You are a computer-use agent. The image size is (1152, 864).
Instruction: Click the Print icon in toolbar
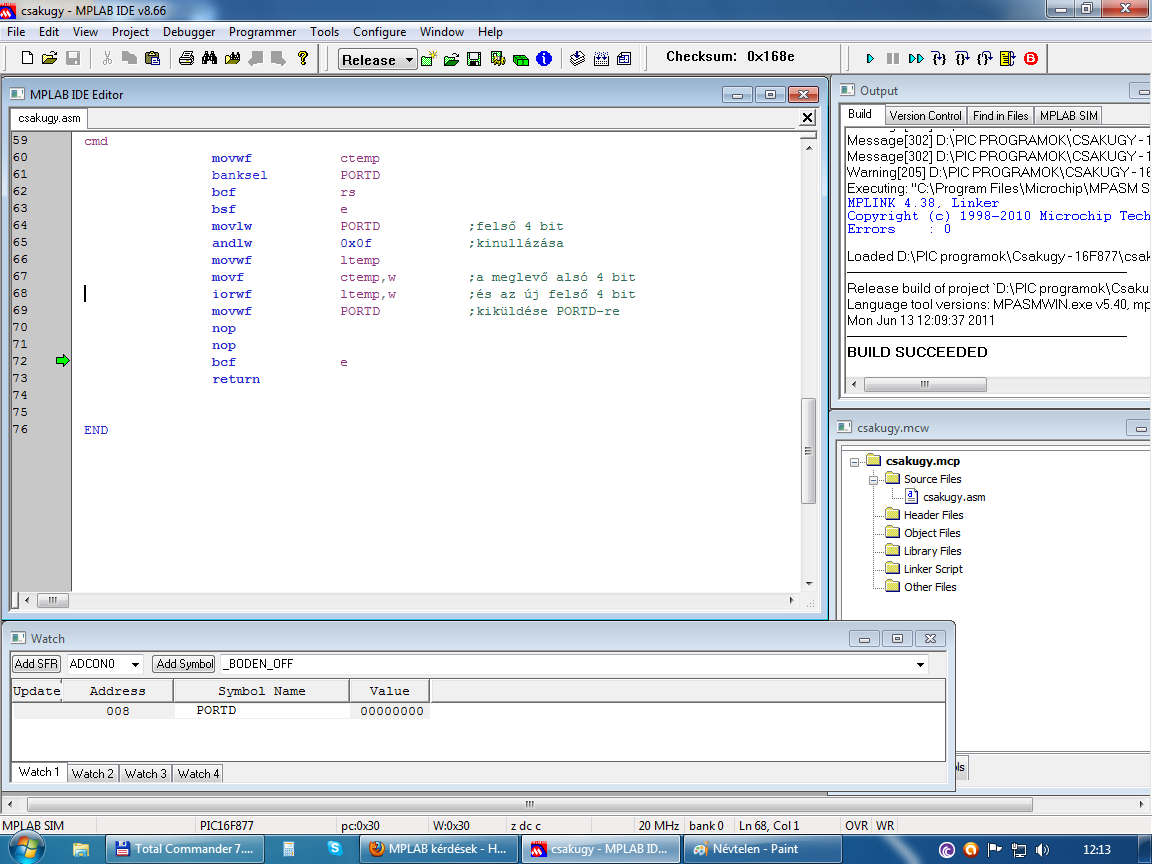click(186, 59)
